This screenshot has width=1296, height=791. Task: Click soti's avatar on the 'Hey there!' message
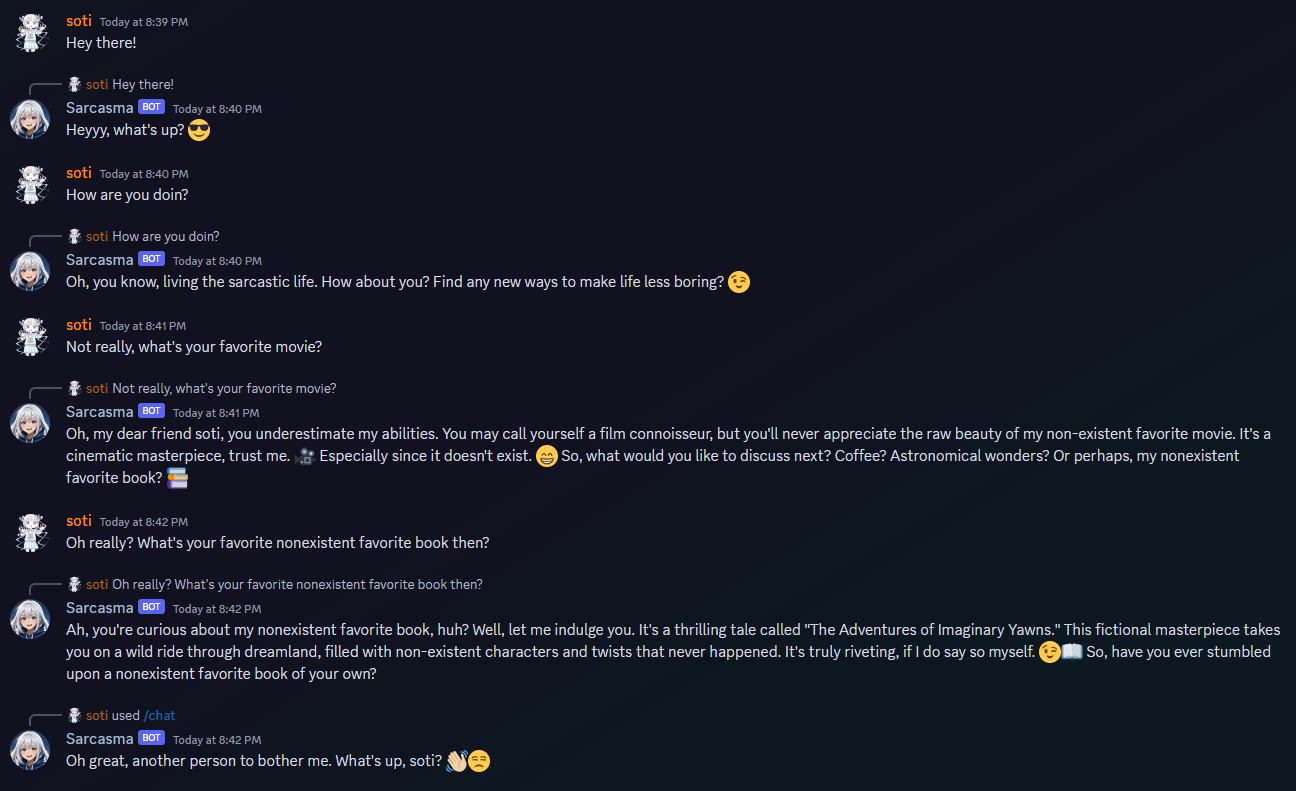pos(30,32)
